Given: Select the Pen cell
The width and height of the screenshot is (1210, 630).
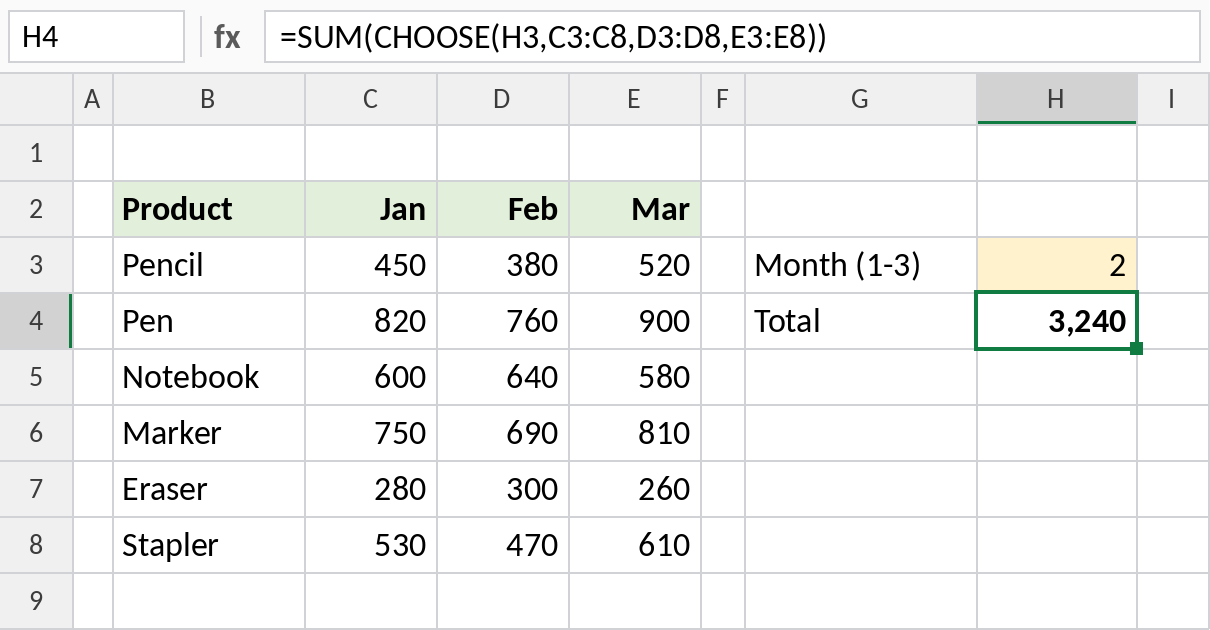Looking at the screenshot, I should click(209, 321).
